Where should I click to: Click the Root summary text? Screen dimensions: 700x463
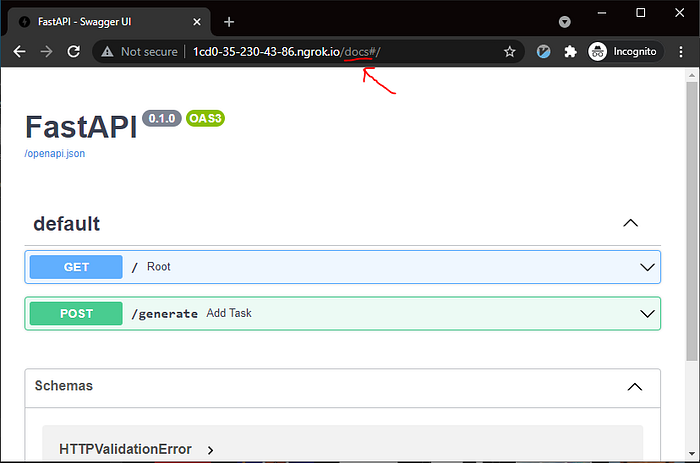coord(158,267)
